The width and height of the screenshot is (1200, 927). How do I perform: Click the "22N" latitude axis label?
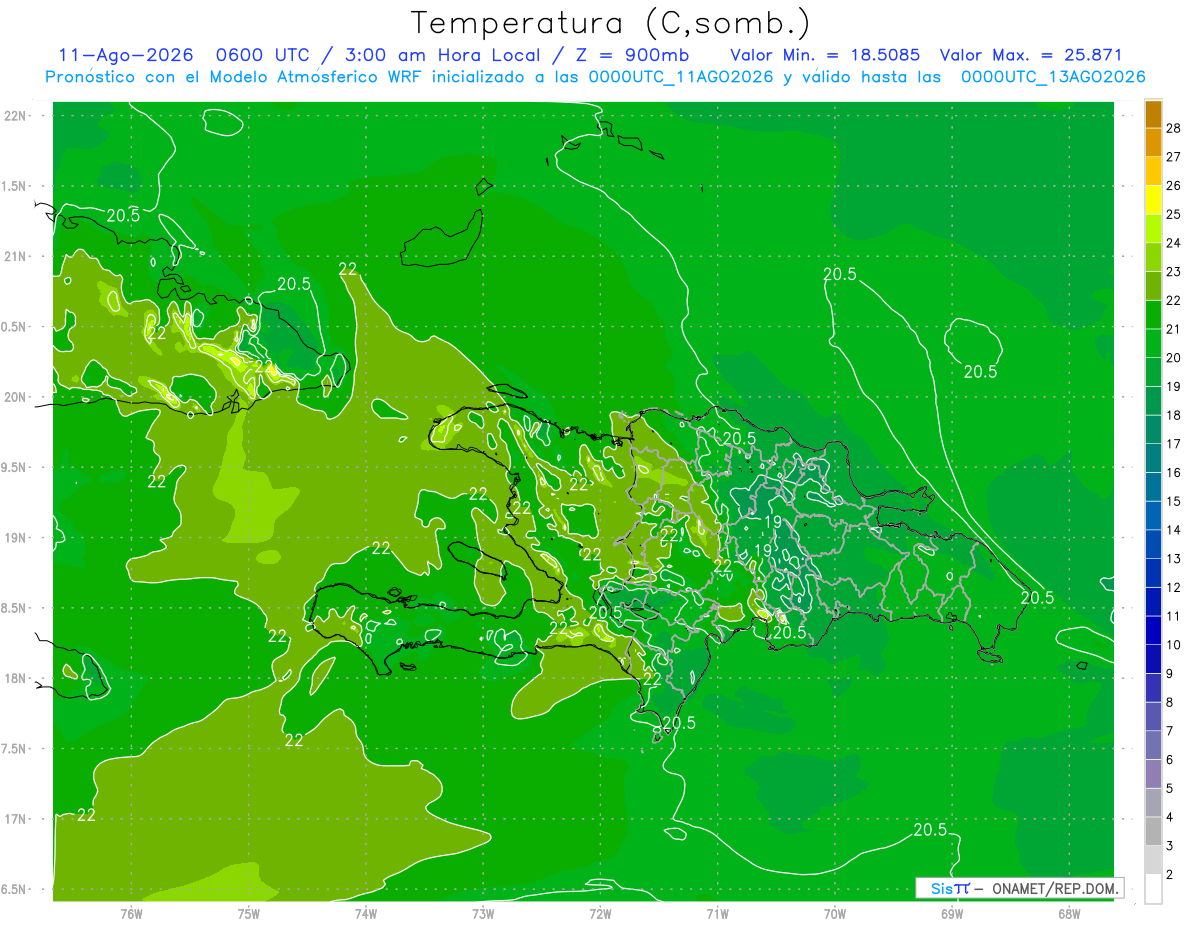tap(17, 116)
